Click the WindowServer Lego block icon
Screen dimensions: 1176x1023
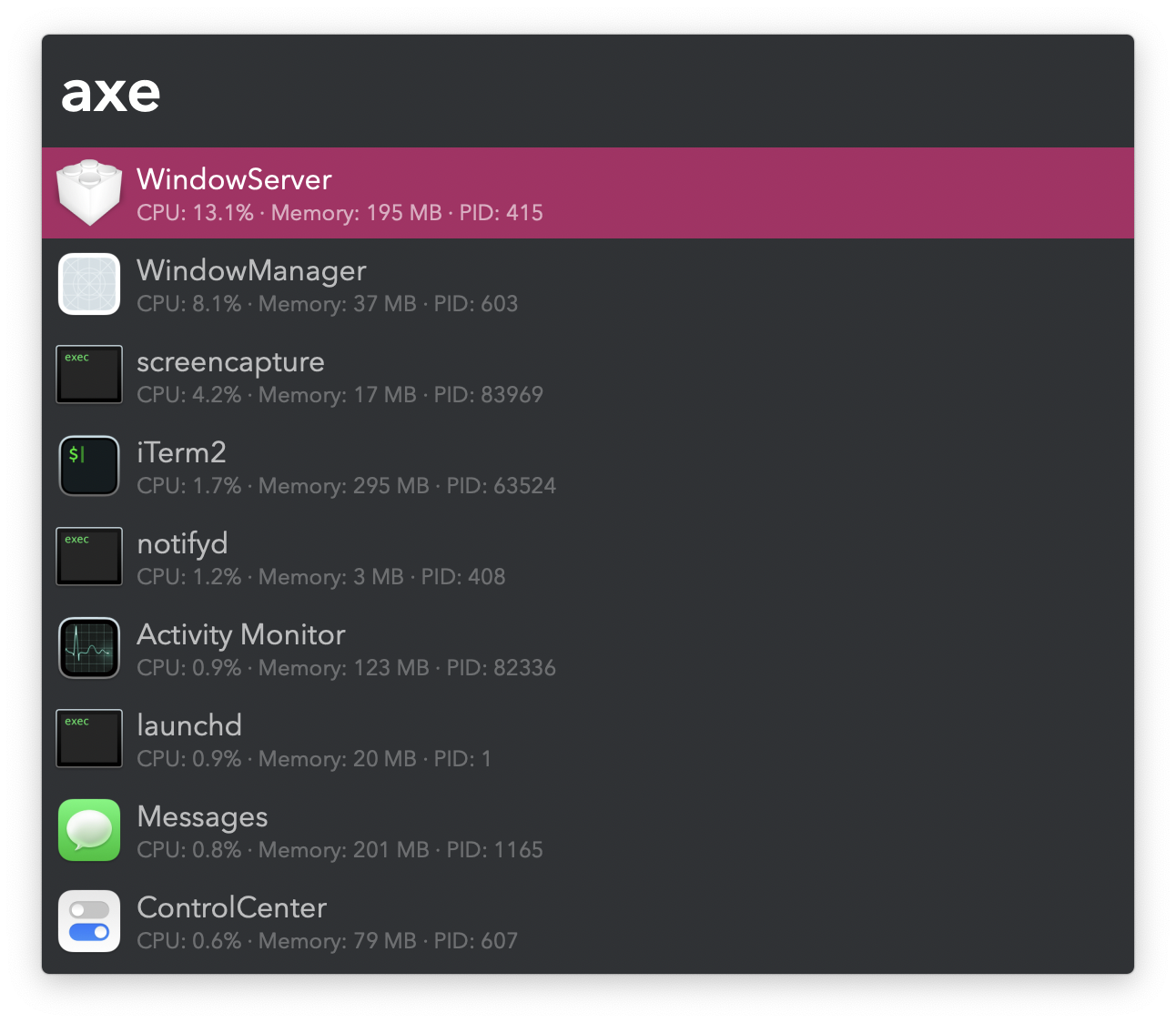[89, 193]
